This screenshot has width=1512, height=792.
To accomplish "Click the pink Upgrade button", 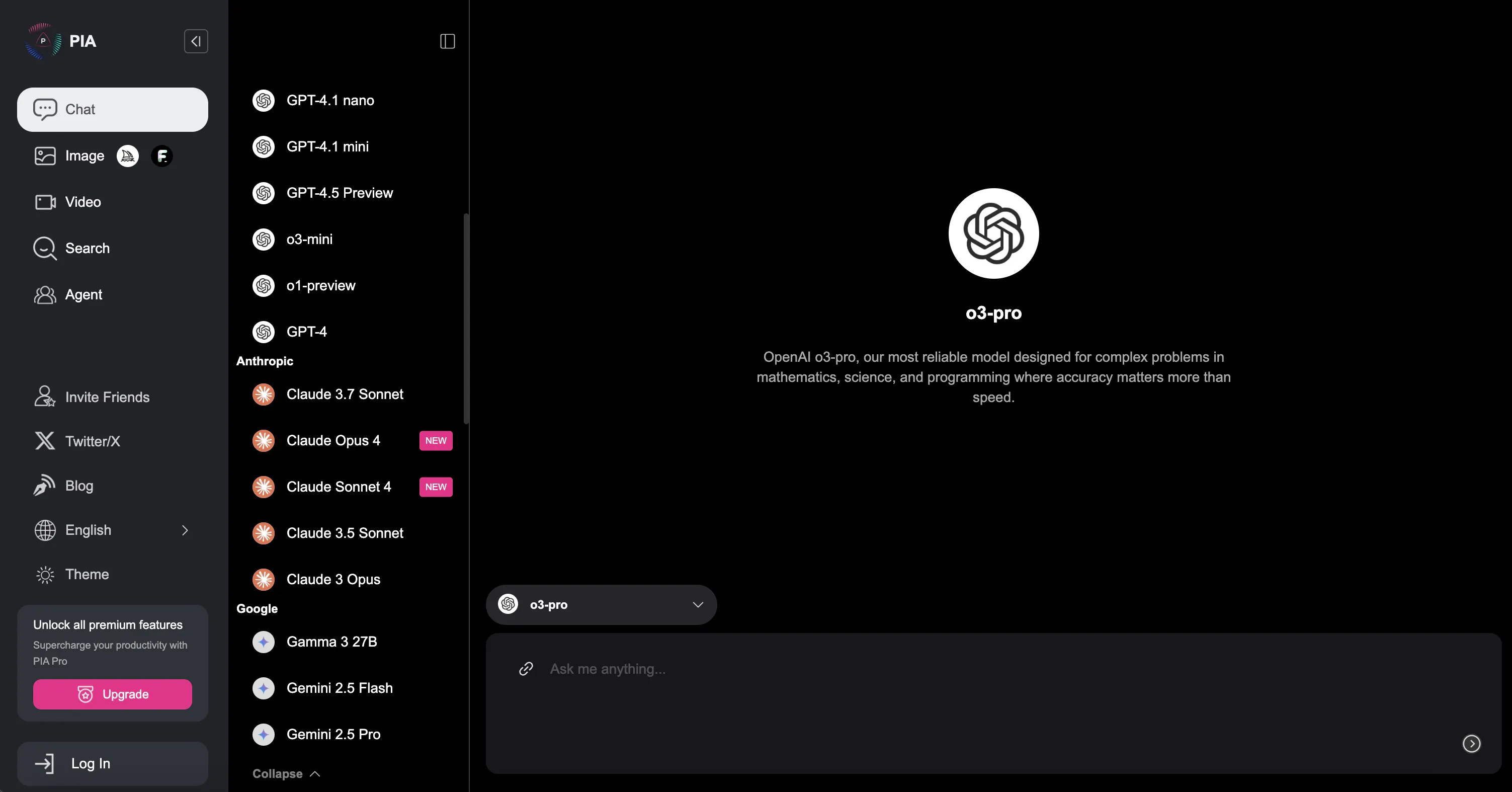I will pyautogui.click(x=113, y=694).
